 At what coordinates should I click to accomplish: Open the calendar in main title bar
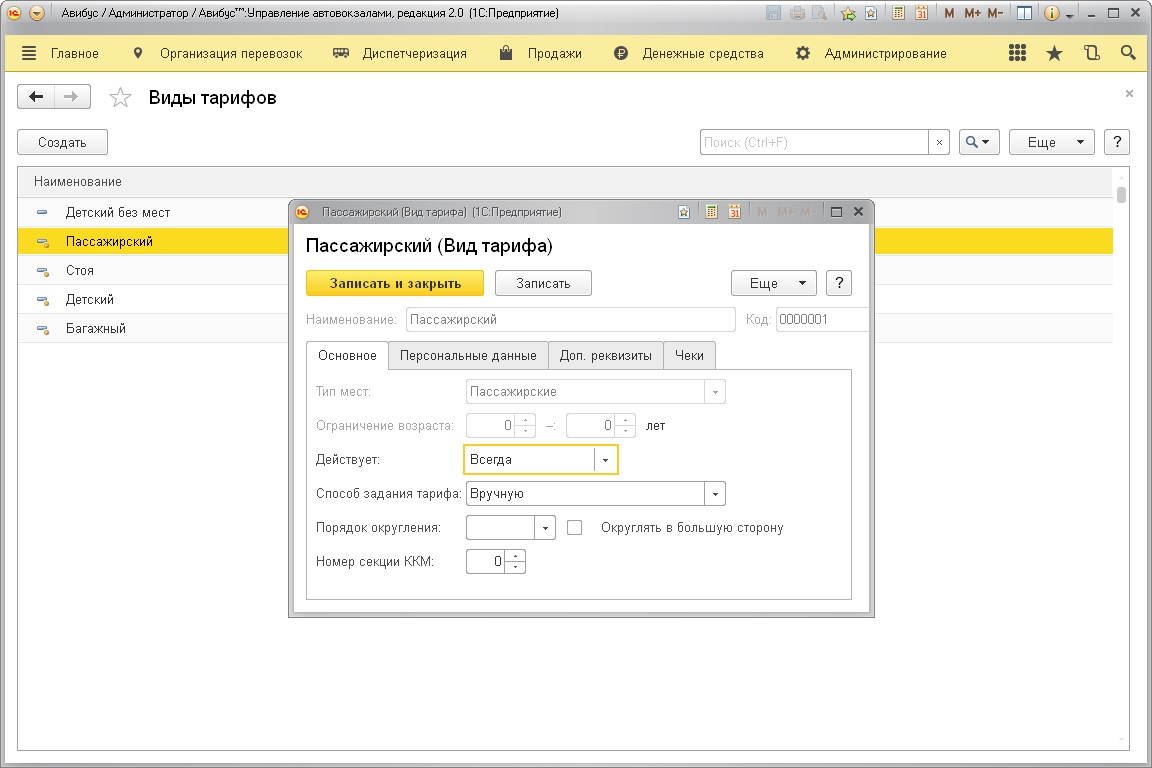tap(921, 14)
